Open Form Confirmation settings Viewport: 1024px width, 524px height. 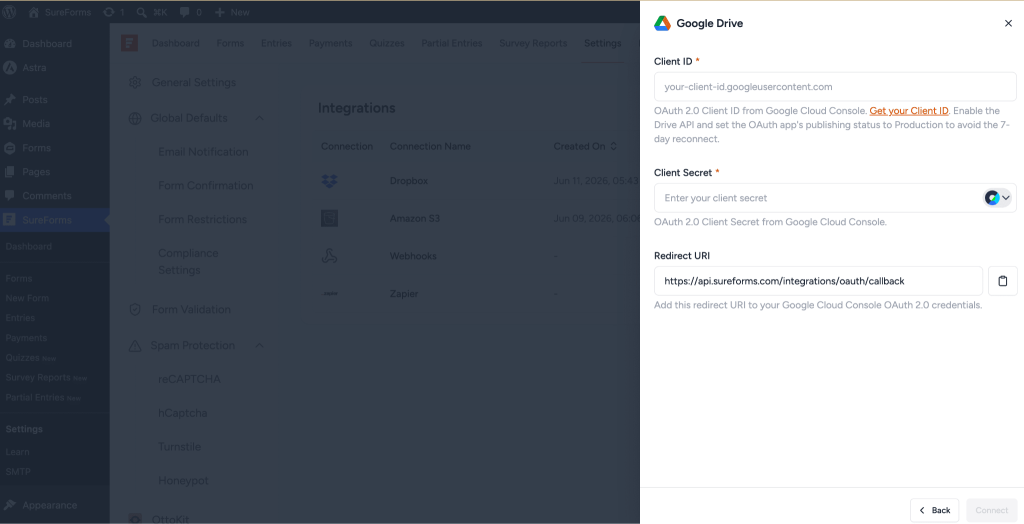pyautogui.click(x=206, y=186)
